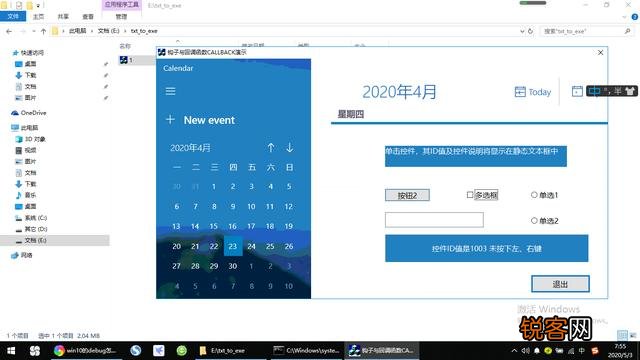Viewport: 640px width, 360px height.
Task: Switch to the C:\Windows\syste... console taskbar item
Action: 306,351
